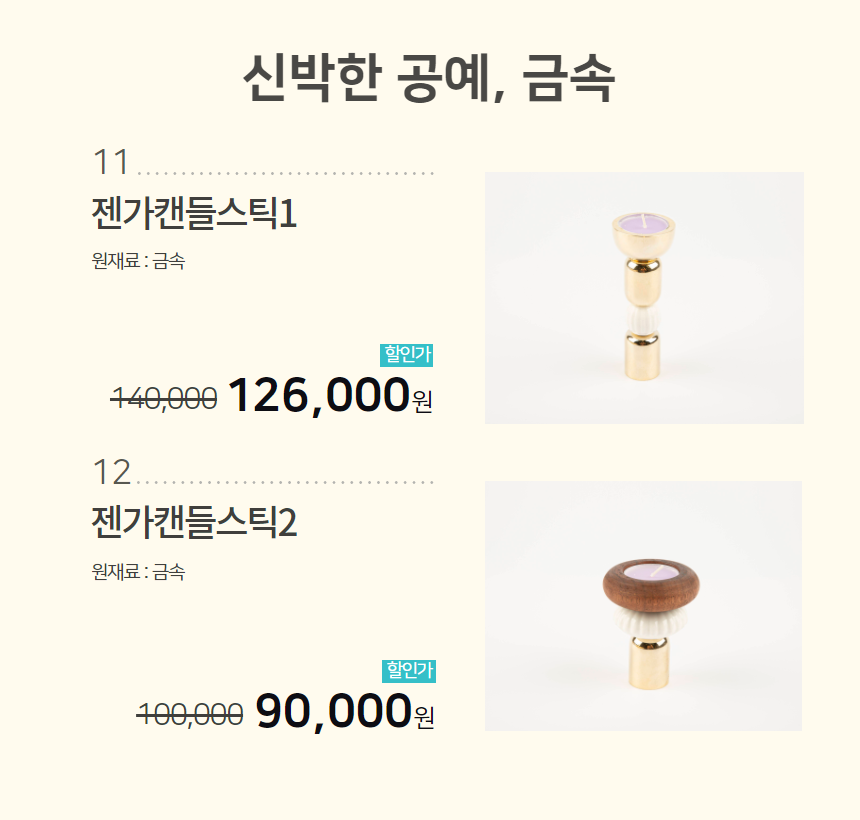Click the brown wooden ring of candlestick 2
This screenshot has width=860, height=820.
[x=651, y=586]
